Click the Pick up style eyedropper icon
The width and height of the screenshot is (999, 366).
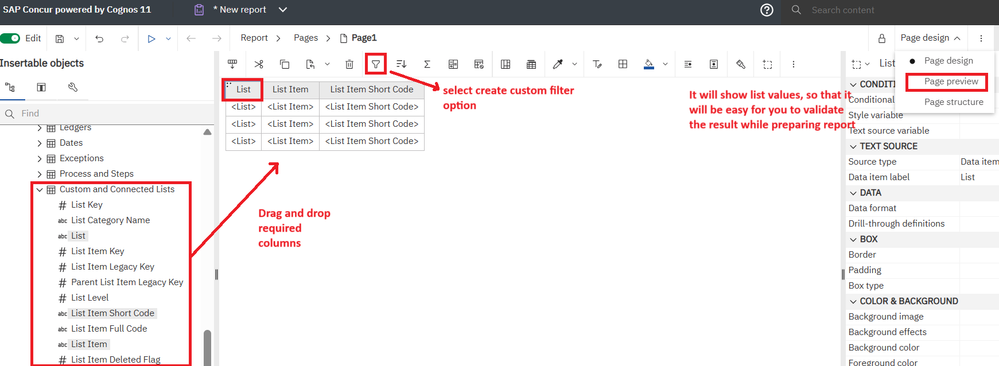(x=557, y=64)
